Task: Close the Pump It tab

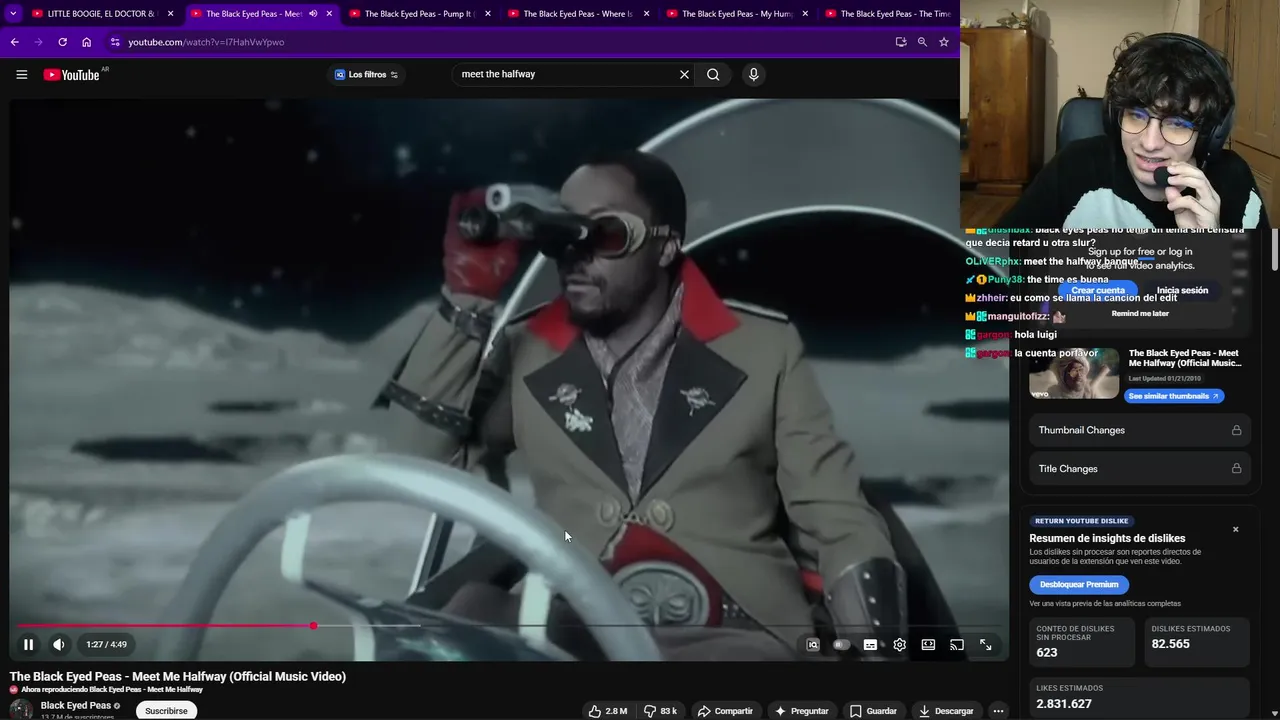Action: [x=488, y=14]
